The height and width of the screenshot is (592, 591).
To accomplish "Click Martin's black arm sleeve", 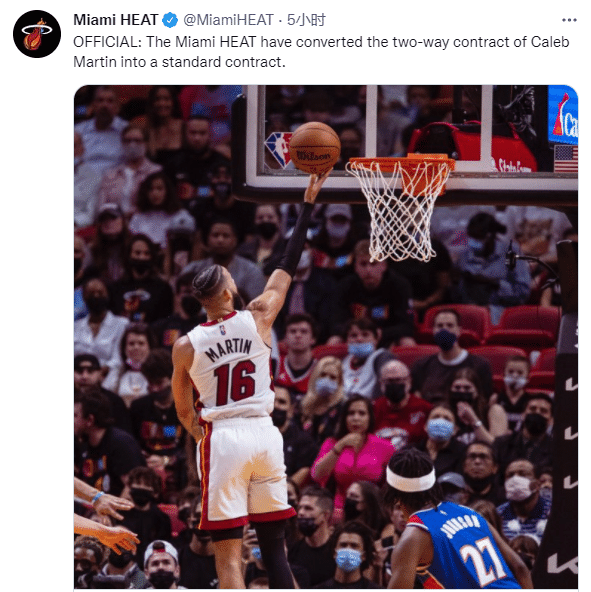I will pyautogui.click(x=297, y=239).
